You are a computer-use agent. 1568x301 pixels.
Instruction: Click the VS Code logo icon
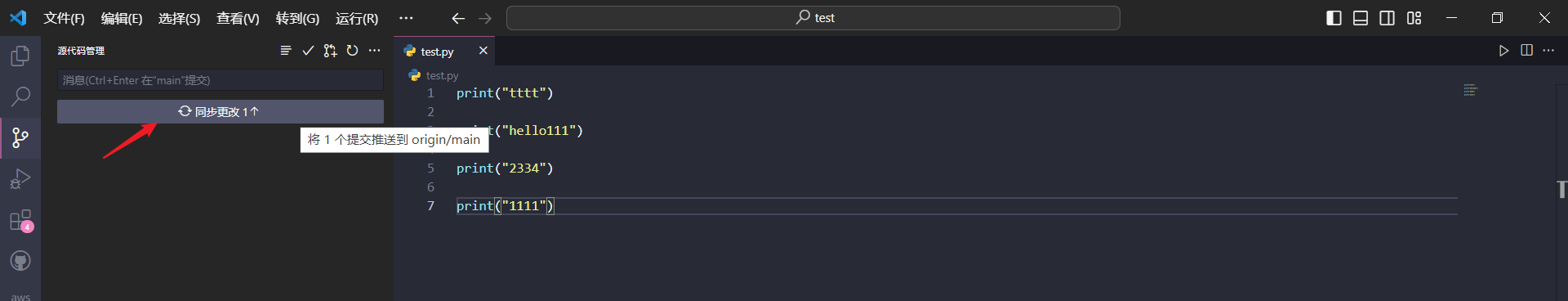coord(18,17)
